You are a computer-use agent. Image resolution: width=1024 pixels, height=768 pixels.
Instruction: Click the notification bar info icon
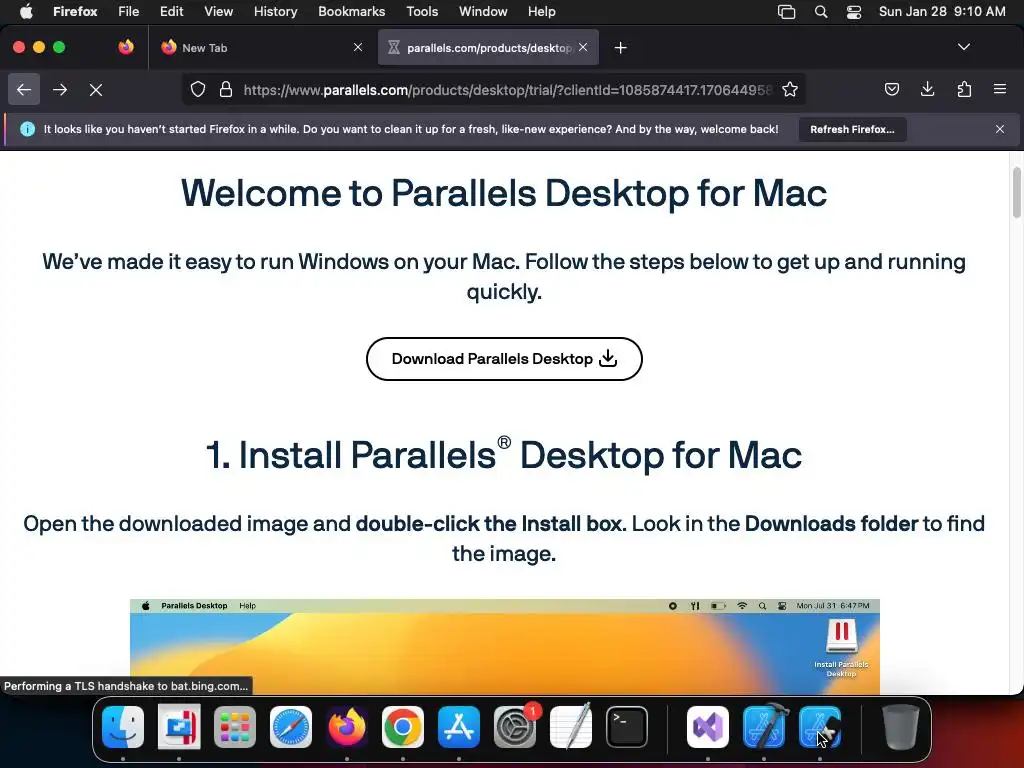coord(27,129)
